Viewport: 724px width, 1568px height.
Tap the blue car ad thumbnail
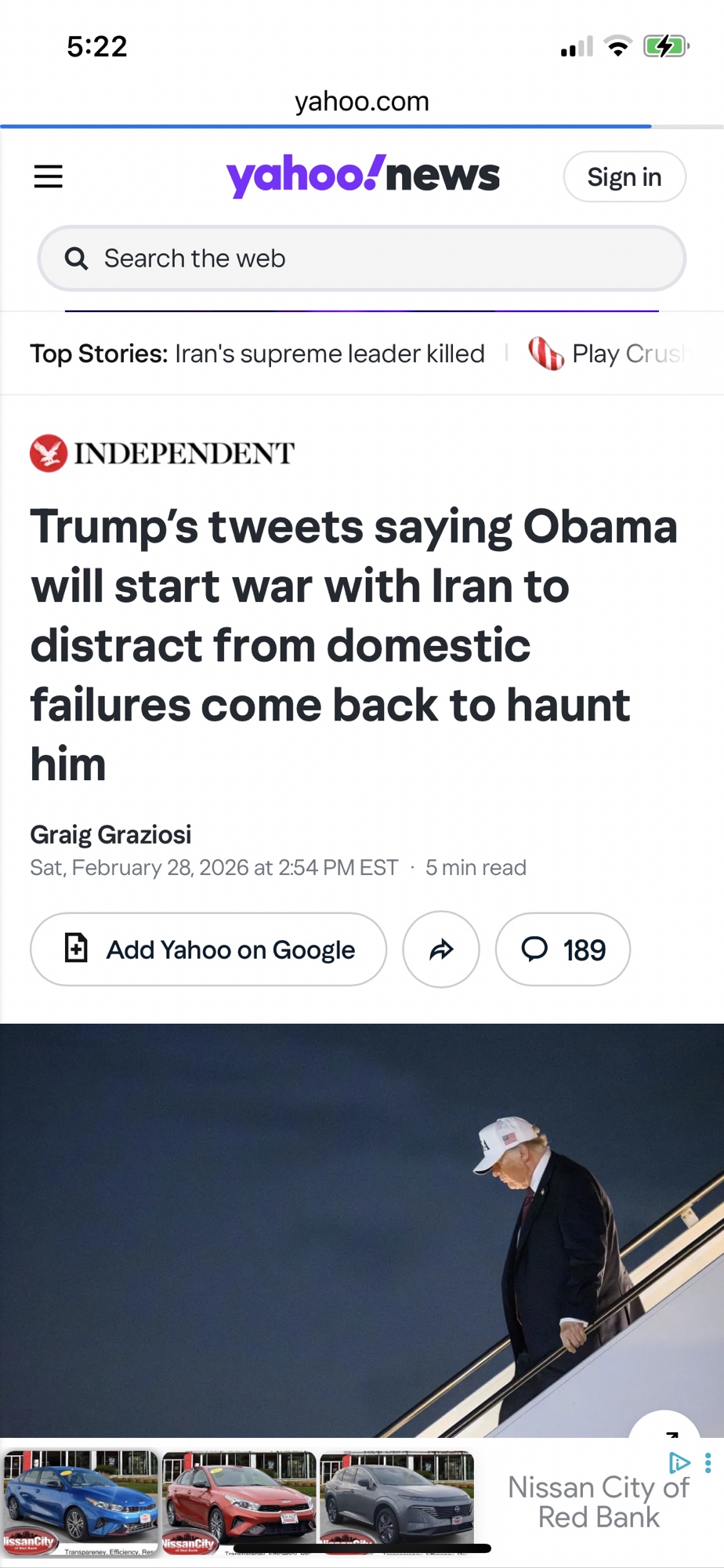click(80, 1503)
